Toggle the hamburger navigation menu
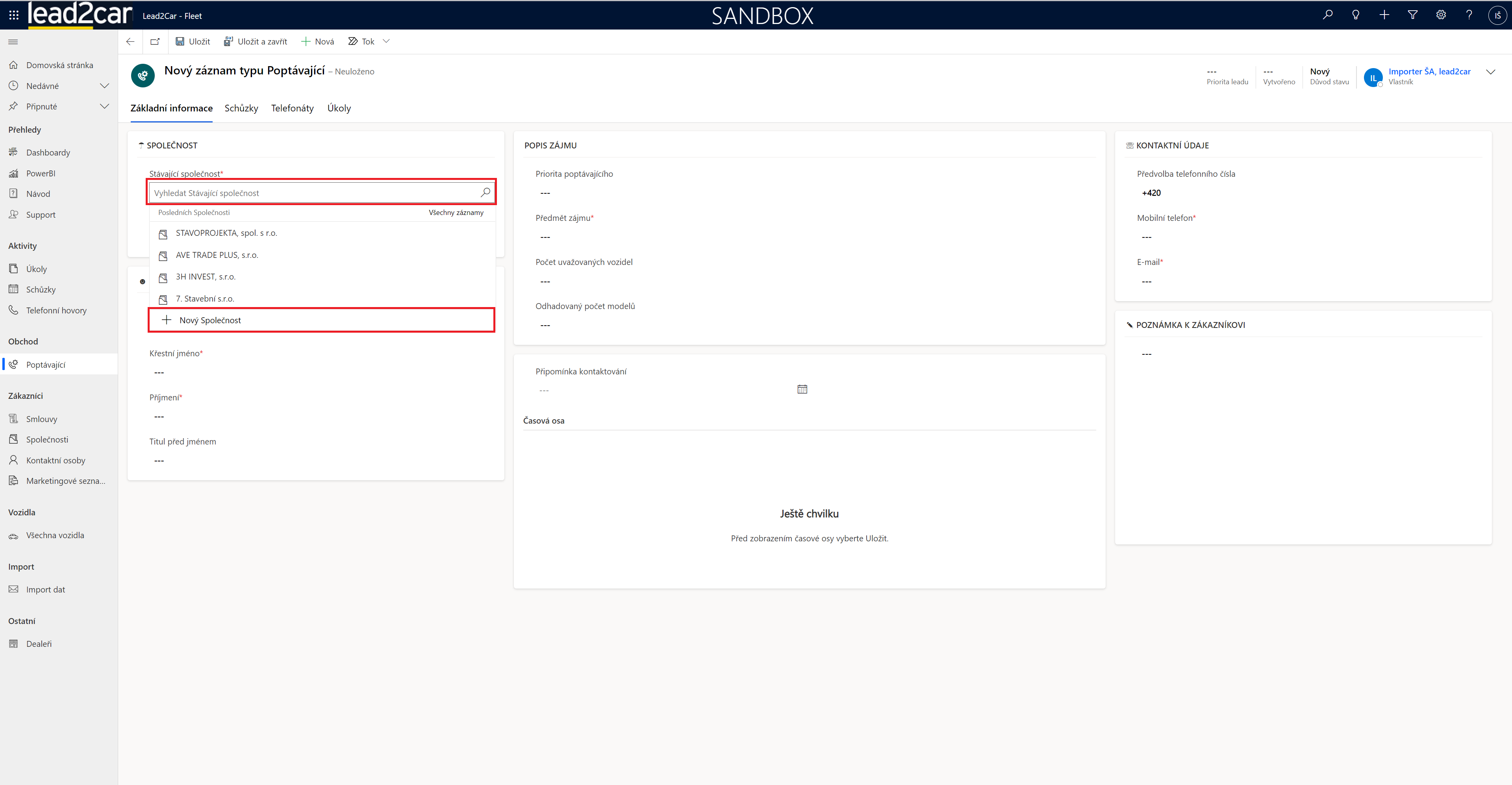This screenshot has height=785, width=1512. tap(13, 42)
